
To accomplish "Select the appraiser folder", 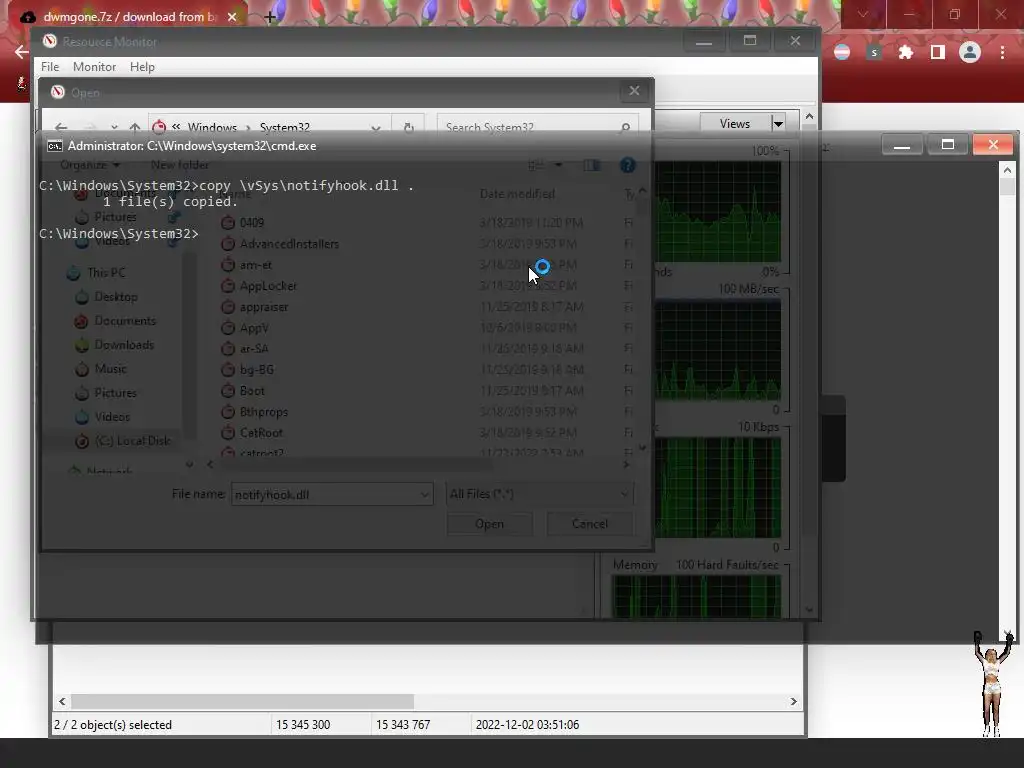I will tap(264, 306).
